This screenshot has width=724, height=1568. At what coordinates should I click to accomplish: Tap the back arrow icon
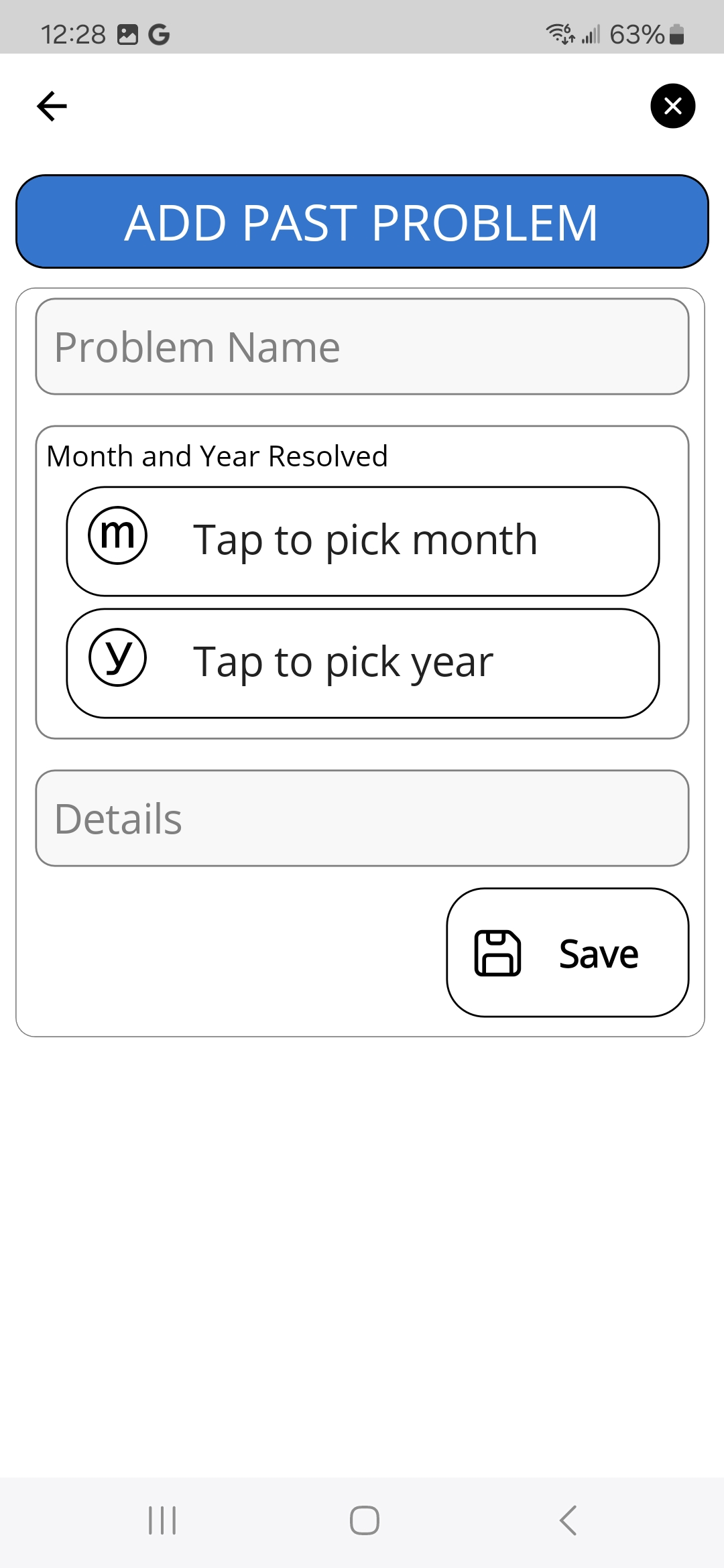pyautogui.click(x=52, y=106)
